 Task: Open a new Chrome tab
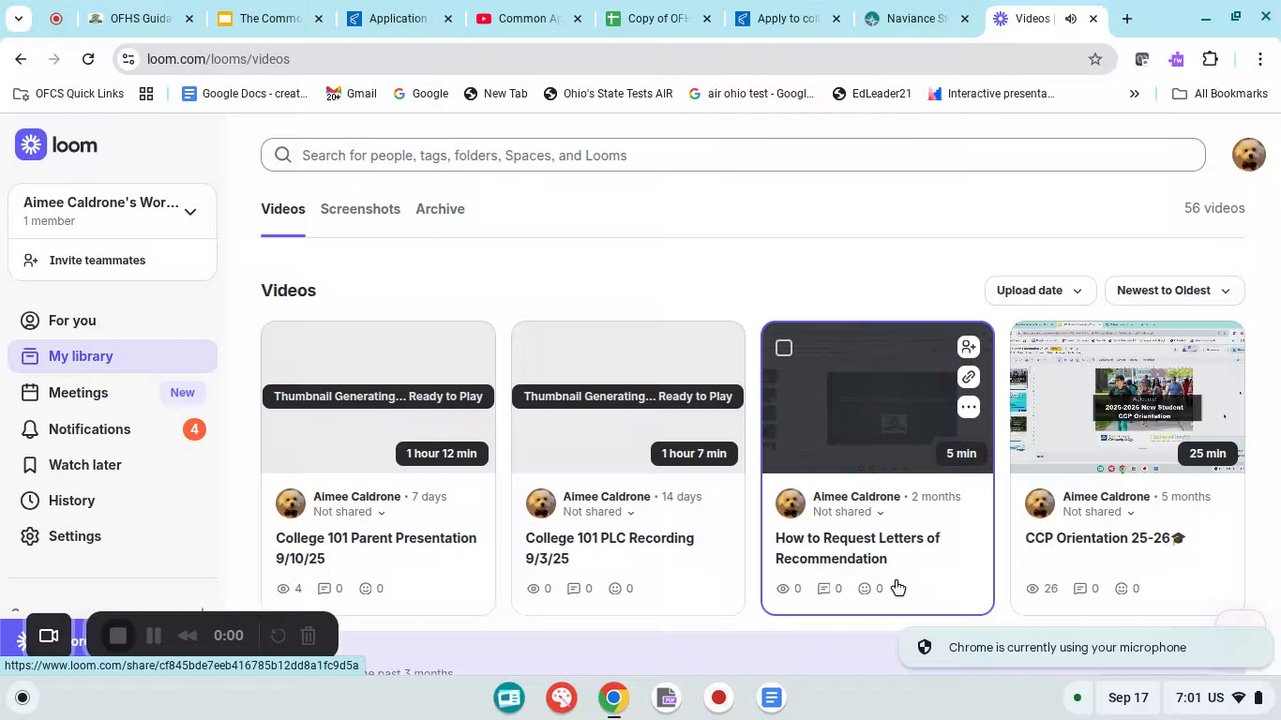(1127, 18)
